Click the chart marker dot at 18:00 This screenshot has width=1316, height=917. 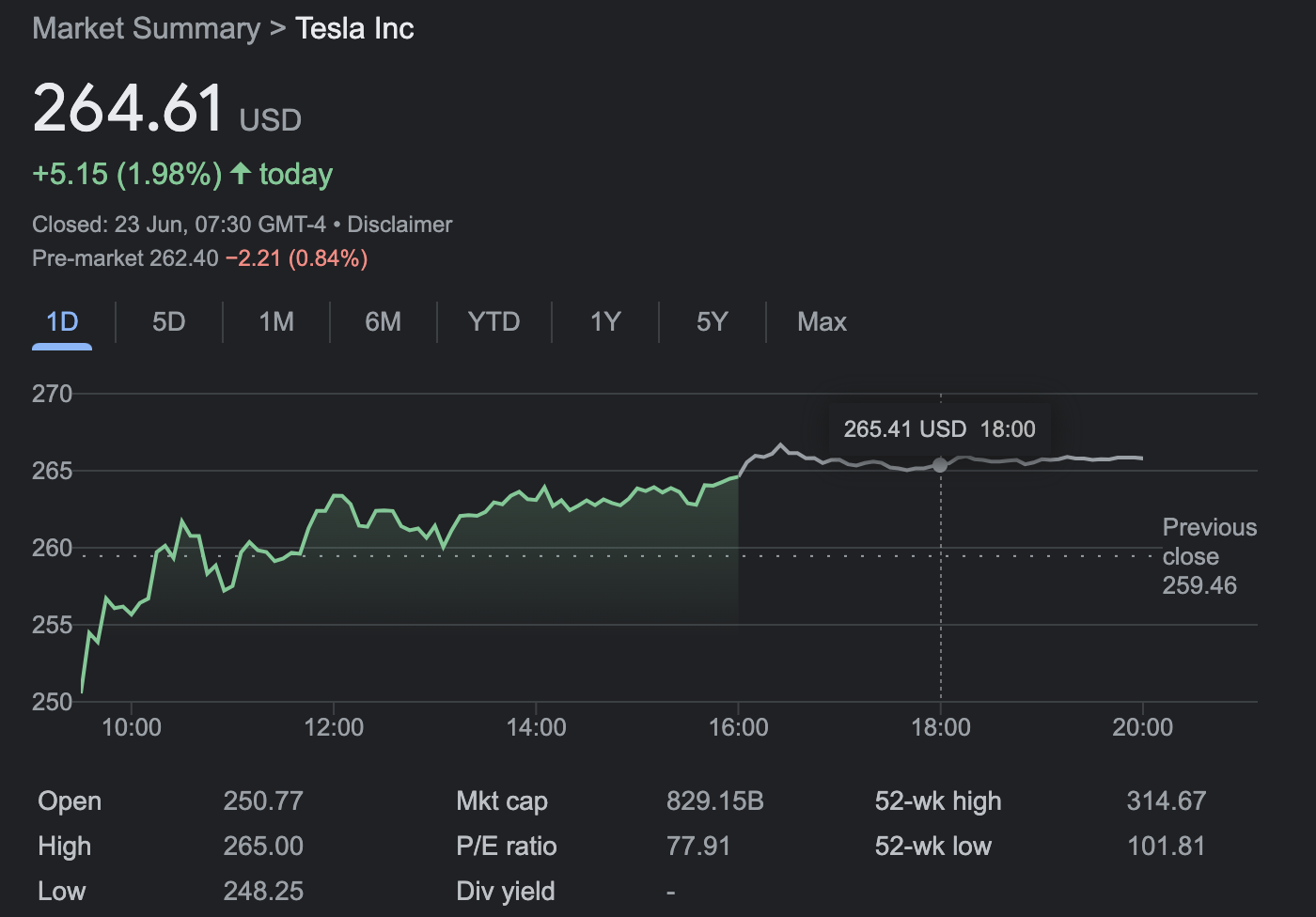click(x=940, y=465)
